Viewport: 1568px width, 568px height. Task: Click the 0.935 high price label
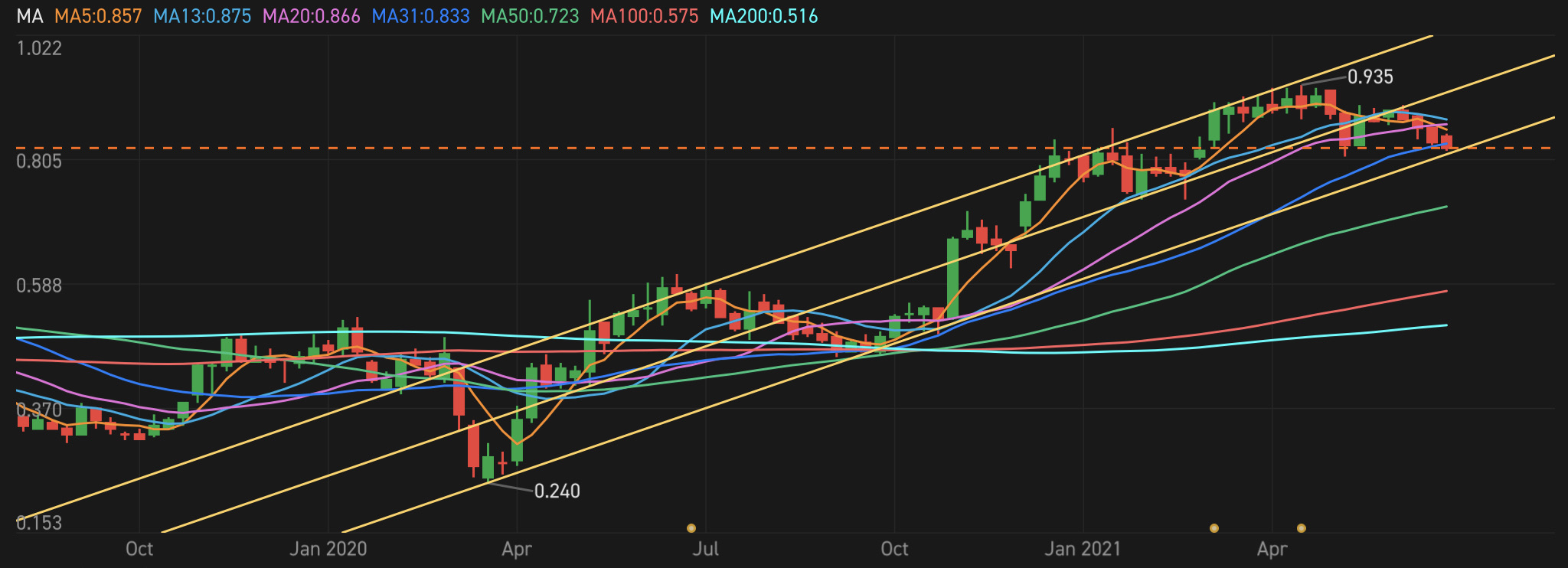1370,77
